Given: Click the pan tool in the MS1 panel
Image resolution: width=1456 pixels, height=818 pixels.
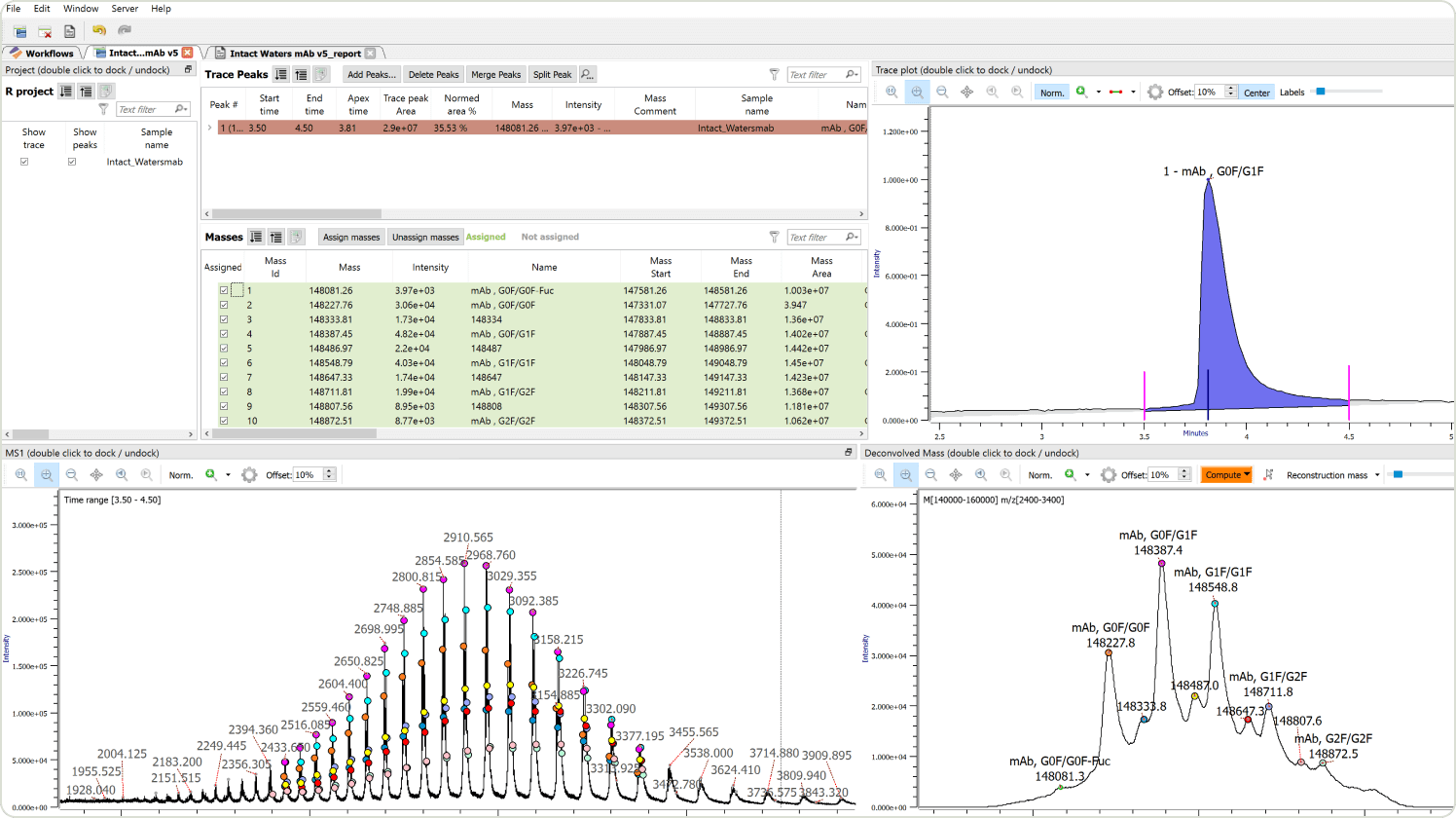Looking at the screenshot, I should (97, 474).
